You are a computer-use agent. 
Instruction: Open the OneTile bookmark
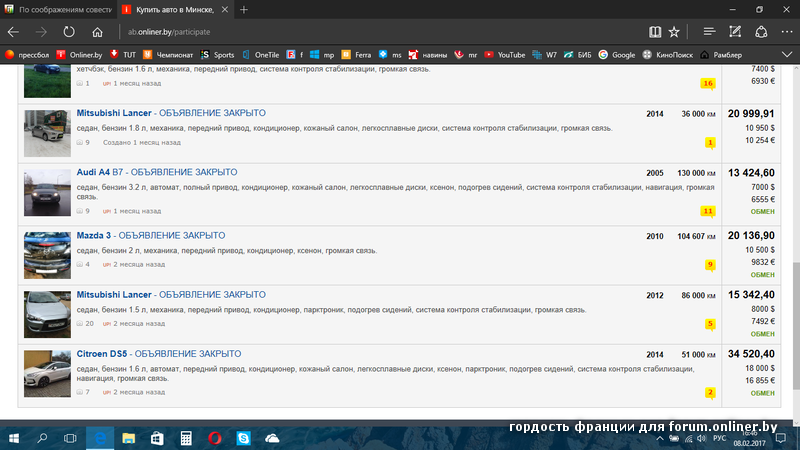tap(261, 55)
